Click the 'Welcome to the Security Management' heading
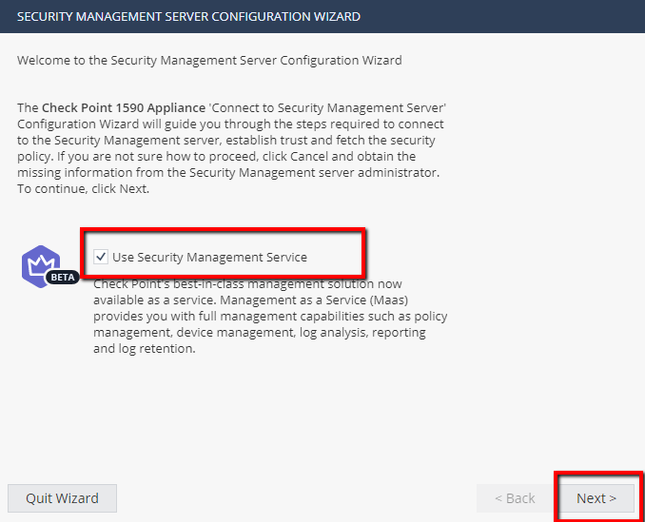Screen dimensions: 645x522 coord(209,60)
